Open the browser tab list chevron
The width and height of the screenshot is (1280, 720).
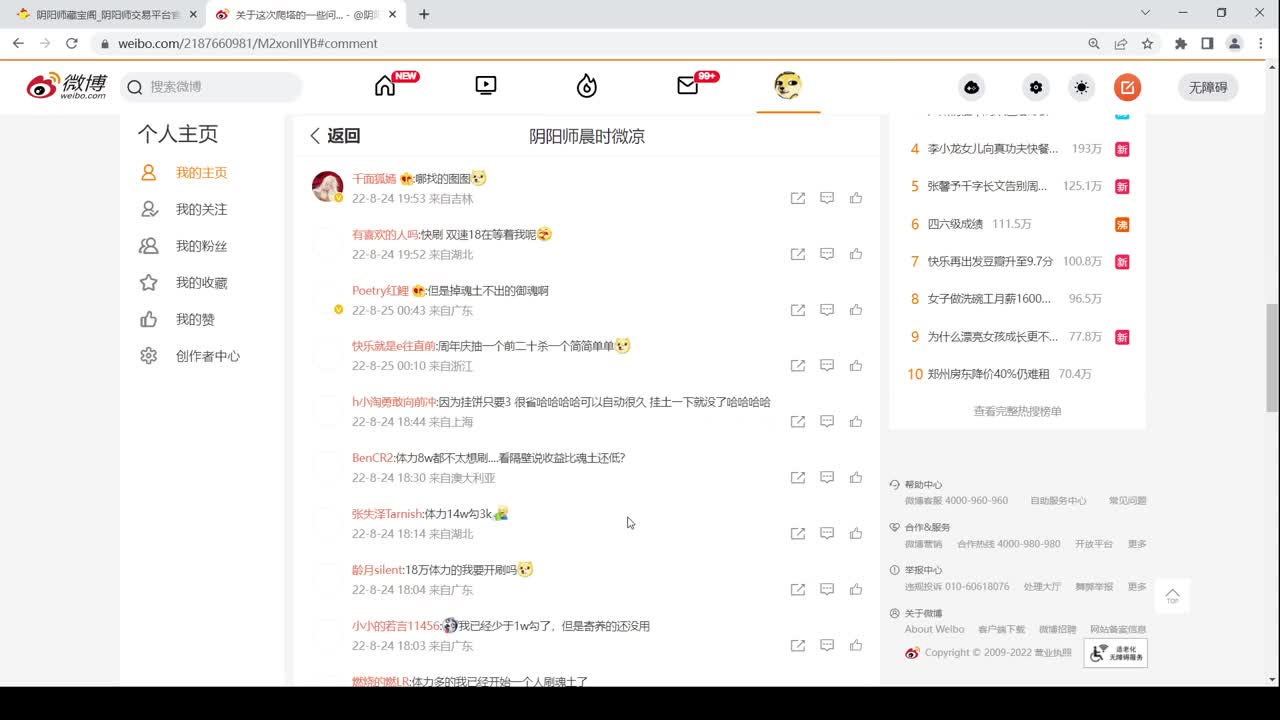1143,13
